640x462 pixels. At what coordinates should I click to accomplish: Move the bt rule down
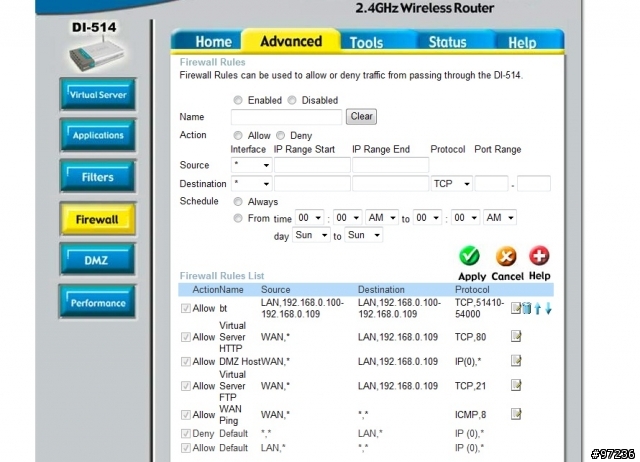coord(548,309)
